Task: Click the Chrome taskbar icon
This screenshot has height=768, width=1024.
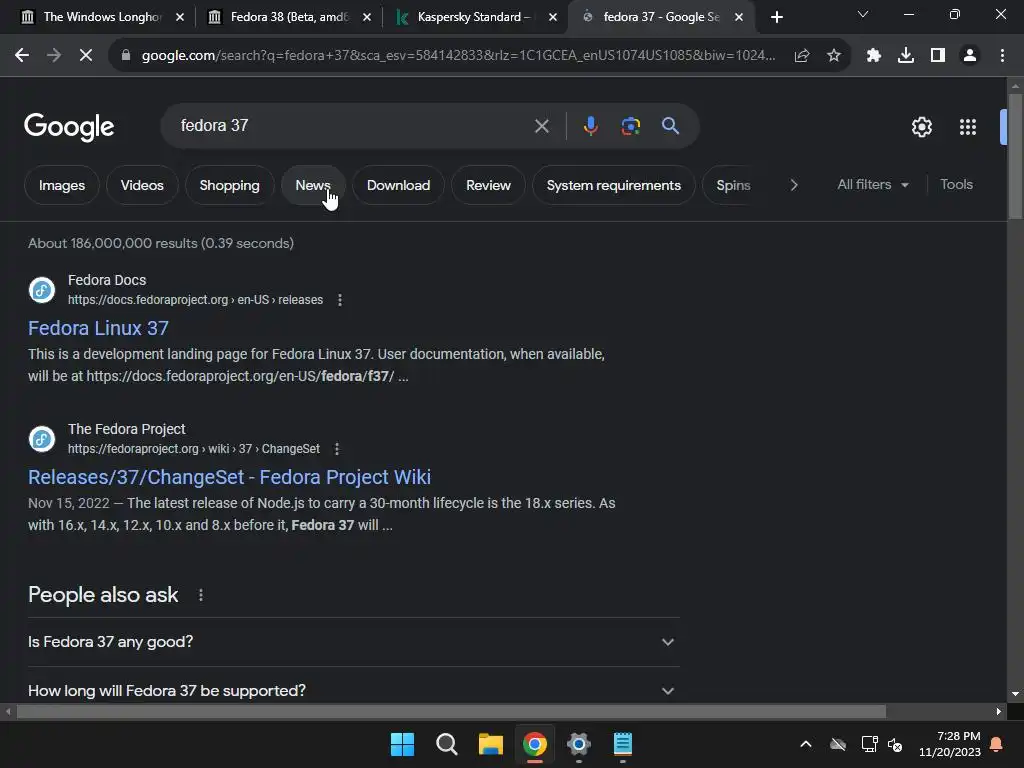Action: click(x=535, y=744)
